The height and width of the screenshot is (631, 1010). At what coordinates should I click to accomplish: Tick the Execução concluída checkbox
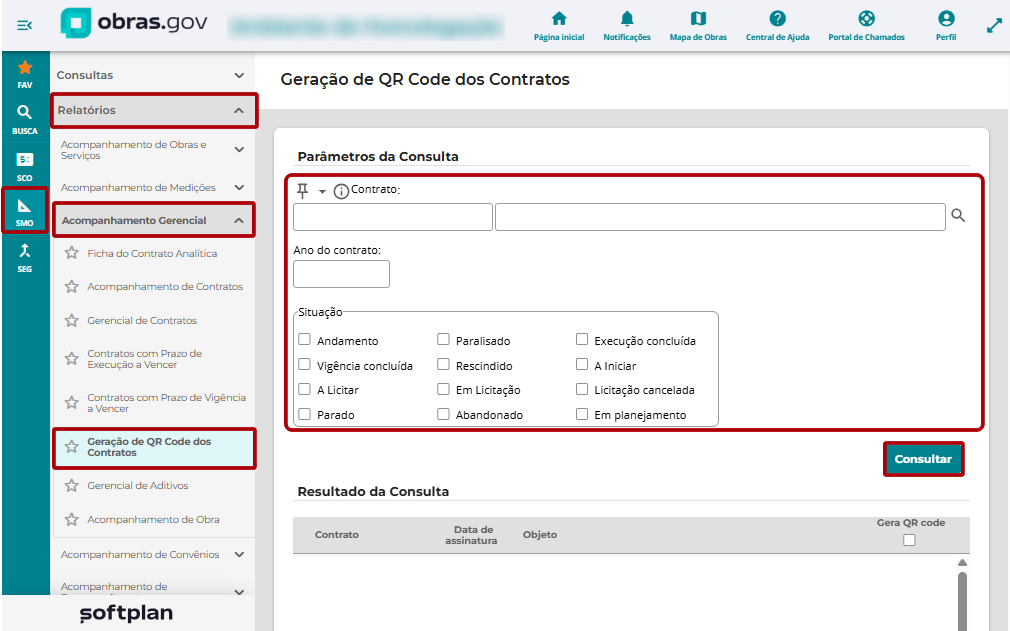(x=582, y=339)
